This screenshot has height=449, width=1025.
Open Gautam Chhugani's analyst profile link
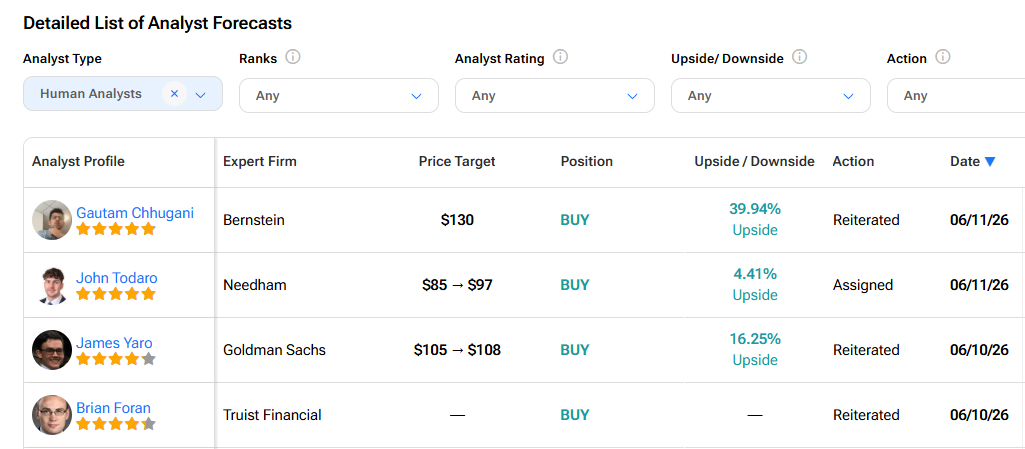[x=135, y=213]
